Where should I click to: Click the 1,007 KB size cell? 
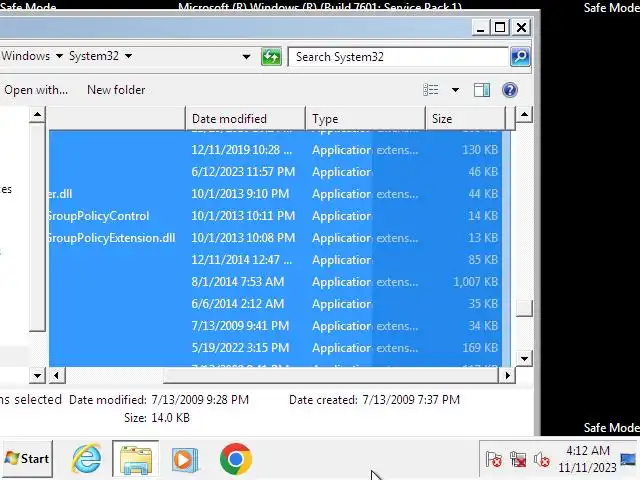point(476,282)
